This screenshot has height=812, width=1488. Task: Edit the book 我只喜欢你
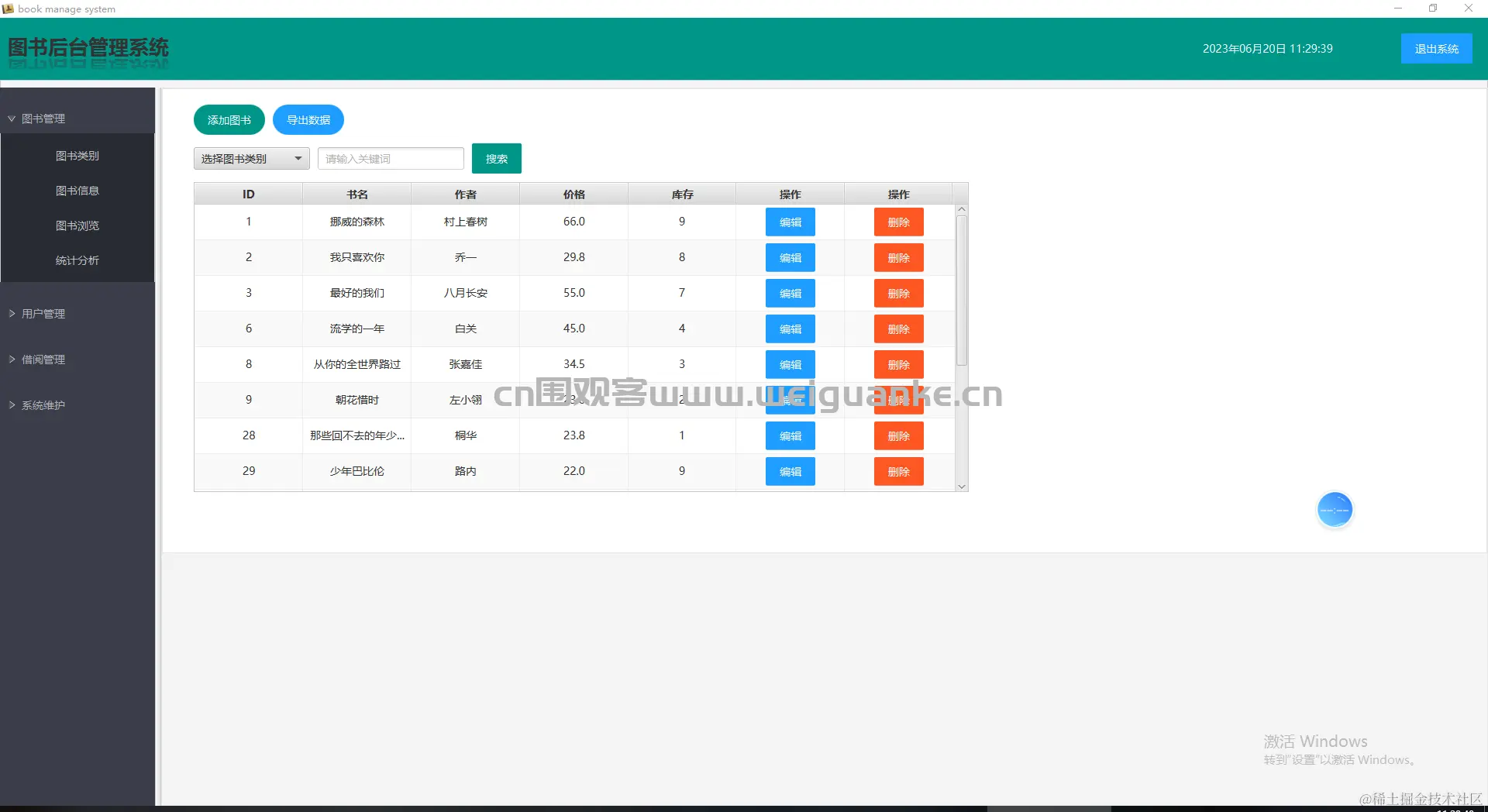790,258
